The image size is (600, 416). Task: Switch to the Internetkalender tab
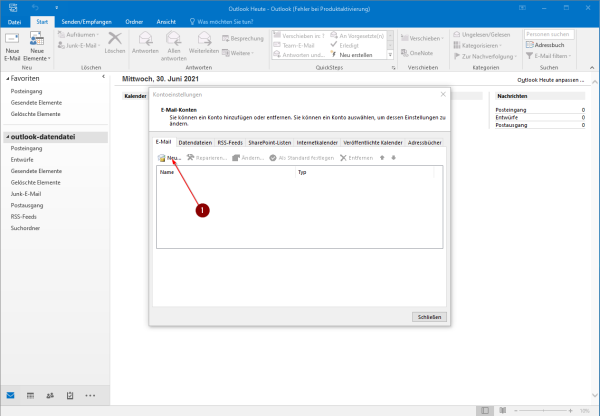click(317, 142)
